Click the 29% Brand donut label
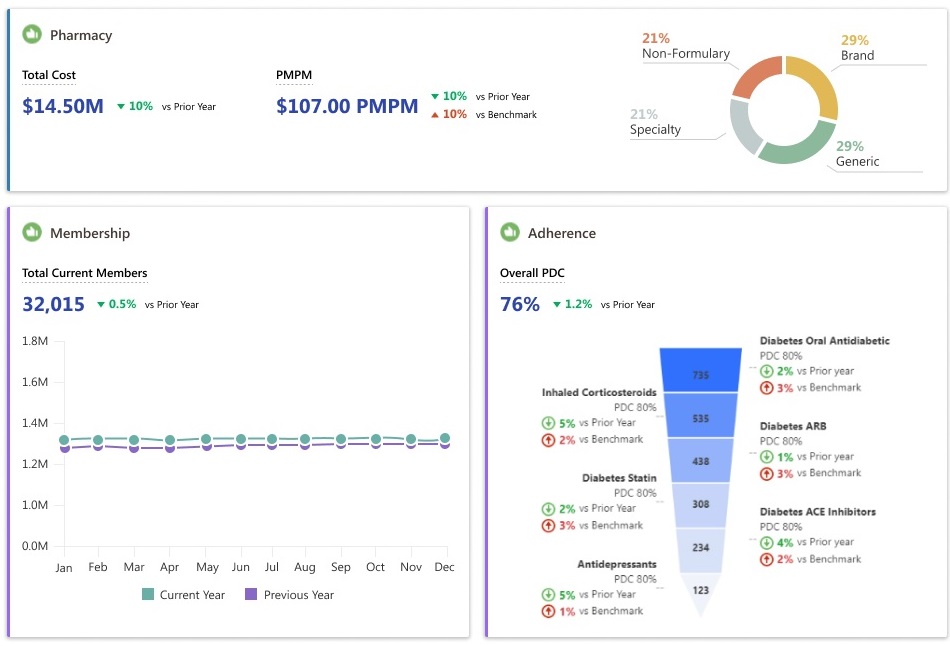 coord(857,48)
